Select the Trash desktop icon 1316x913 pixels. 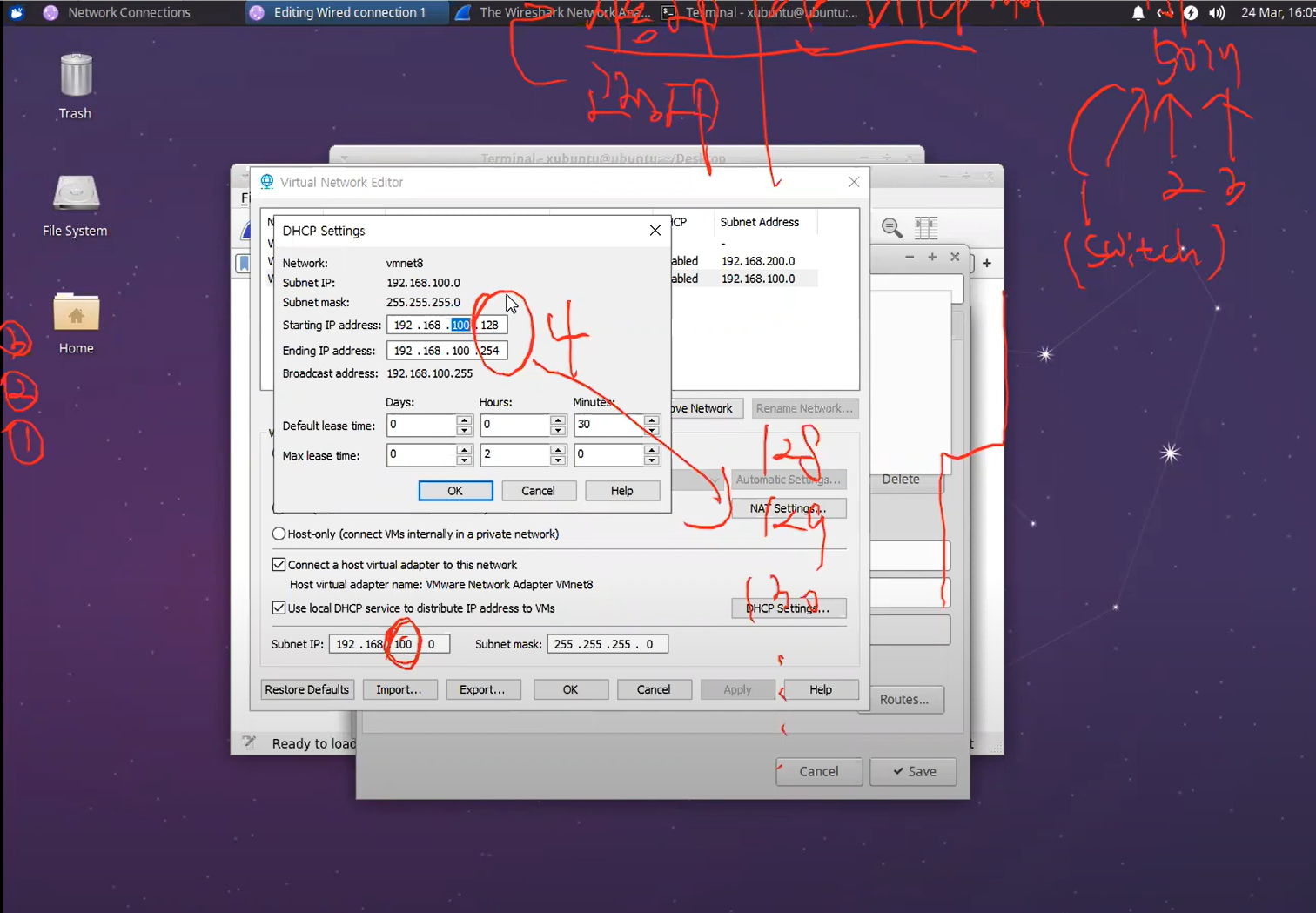[x=76, y=86]
